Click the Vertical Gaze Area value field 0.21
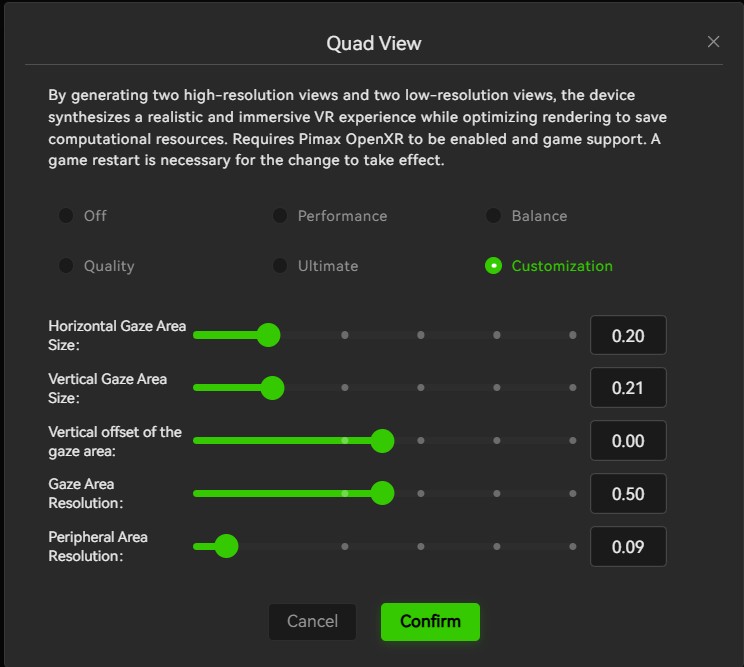The height and width of the screenshot is (667, 744). (x=628, y=388)
